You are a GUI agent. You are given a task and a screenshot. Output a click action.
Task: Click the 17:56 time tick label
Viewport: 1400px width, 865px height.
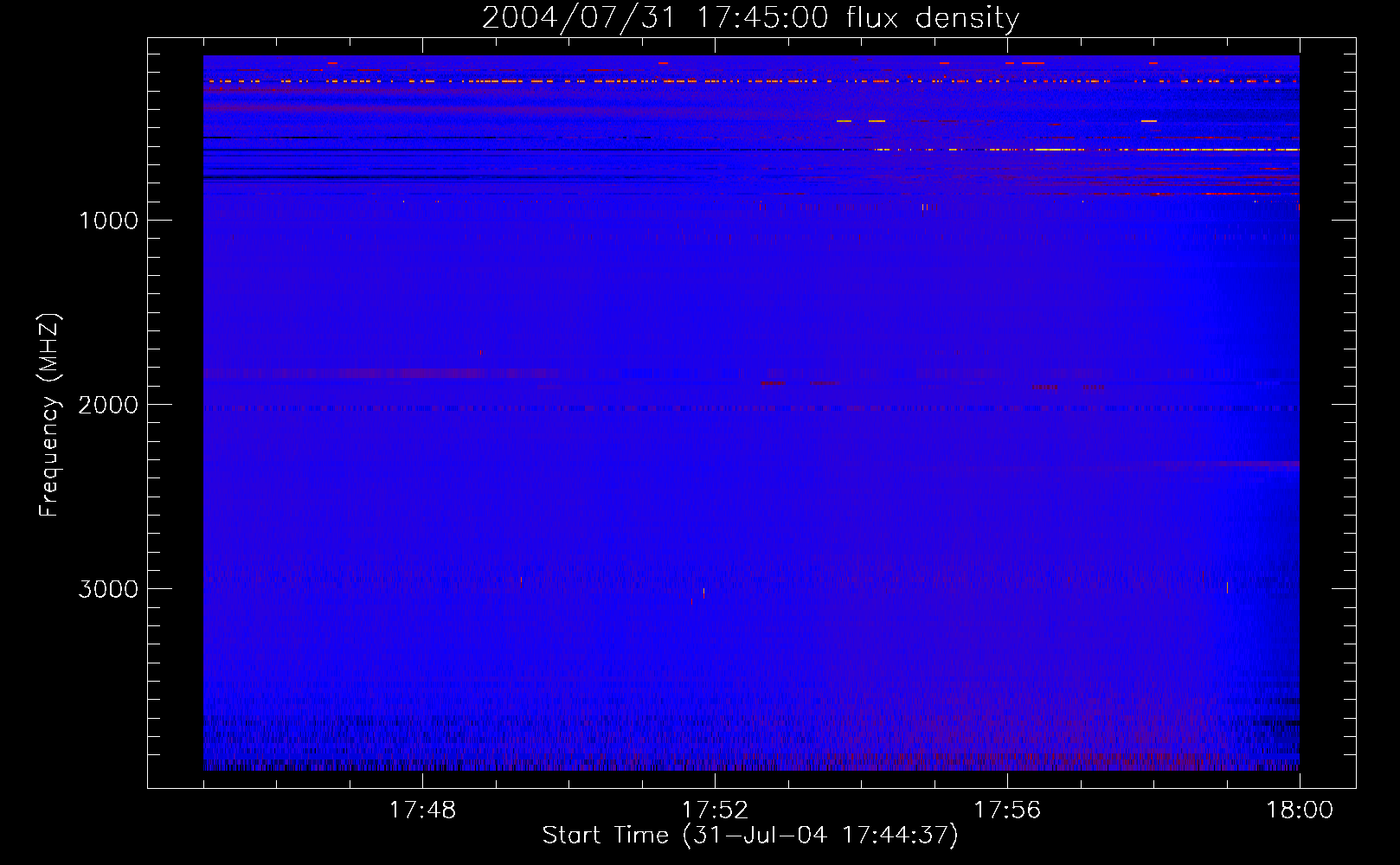(x=1007, y=811)
